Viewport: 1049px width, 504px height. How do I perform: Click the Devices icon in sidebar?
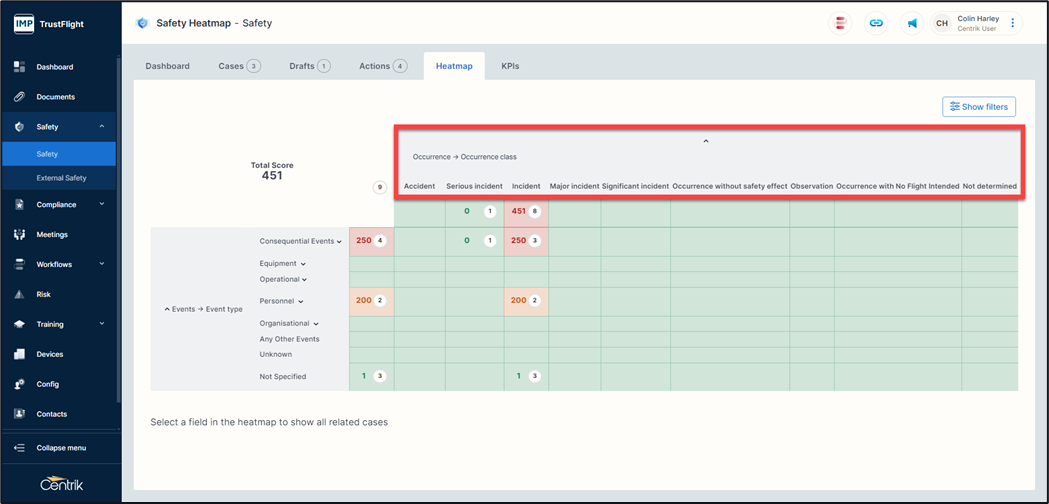point(19,354)
